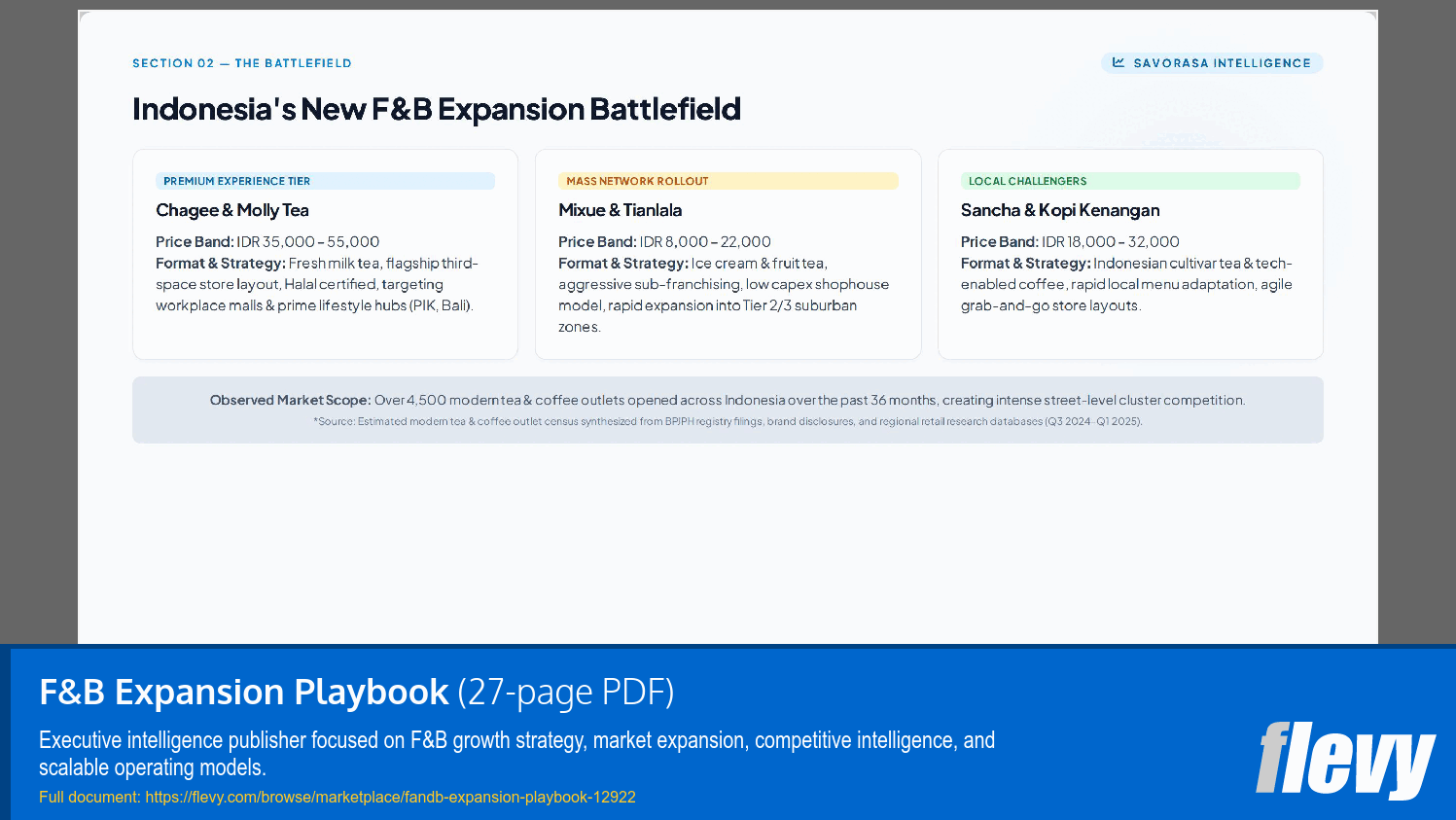1456x820 pixels.
Task: Select the Local Challengers tag
Action: [x=1130, y=181]
